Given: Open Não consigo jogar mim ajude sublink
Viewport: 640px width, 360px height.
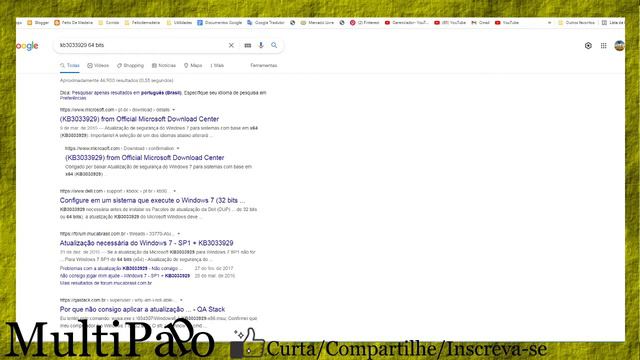Looking at the screenshot, I should (125, 276).
